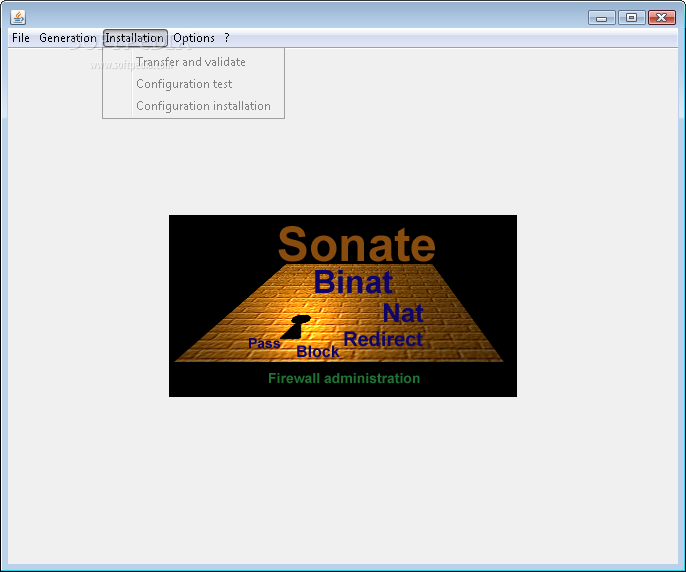Click the Sonate firewall splash image

pos(343,306)
